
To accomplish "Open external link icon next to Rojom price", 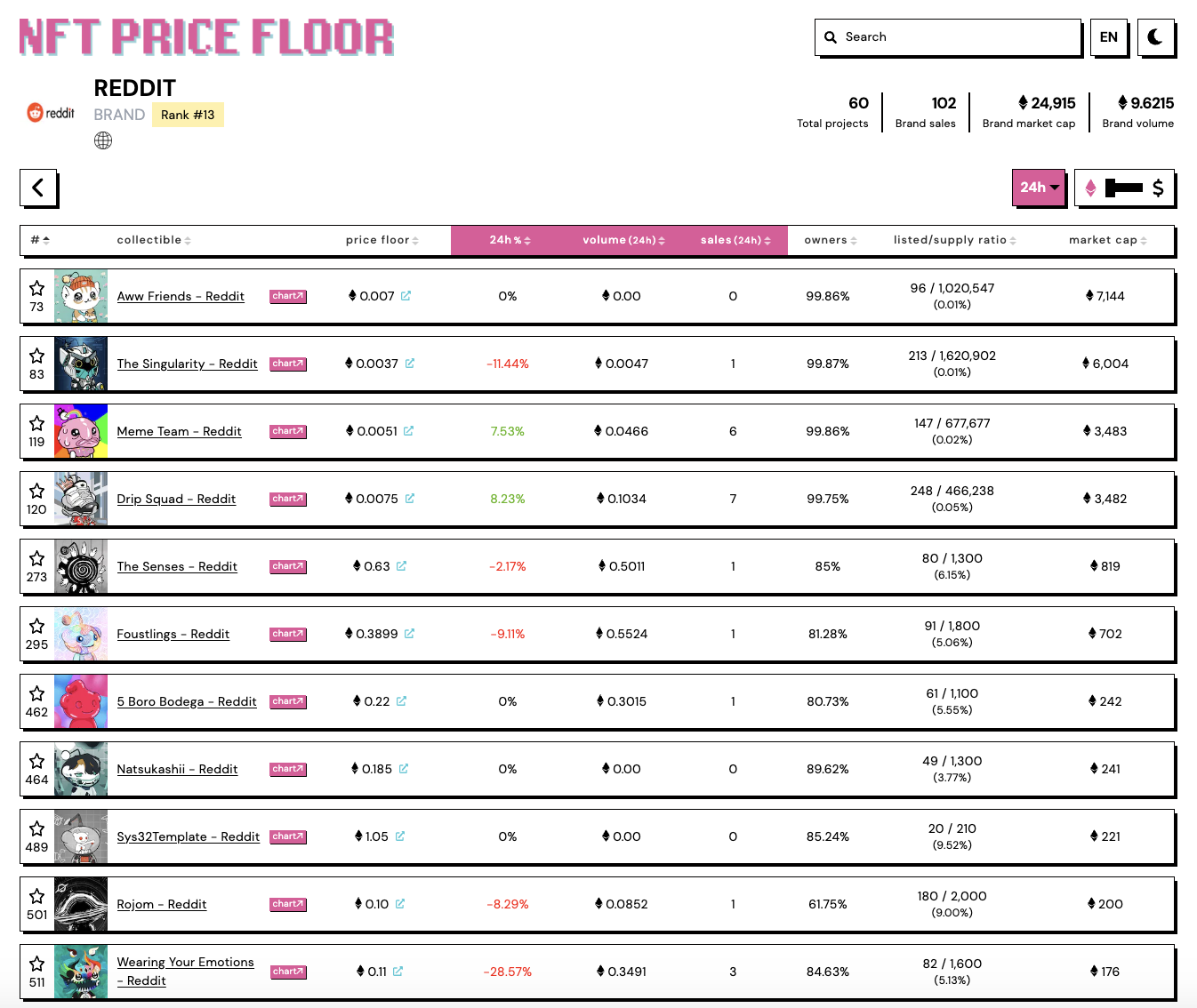I will (x=400, y=904).
